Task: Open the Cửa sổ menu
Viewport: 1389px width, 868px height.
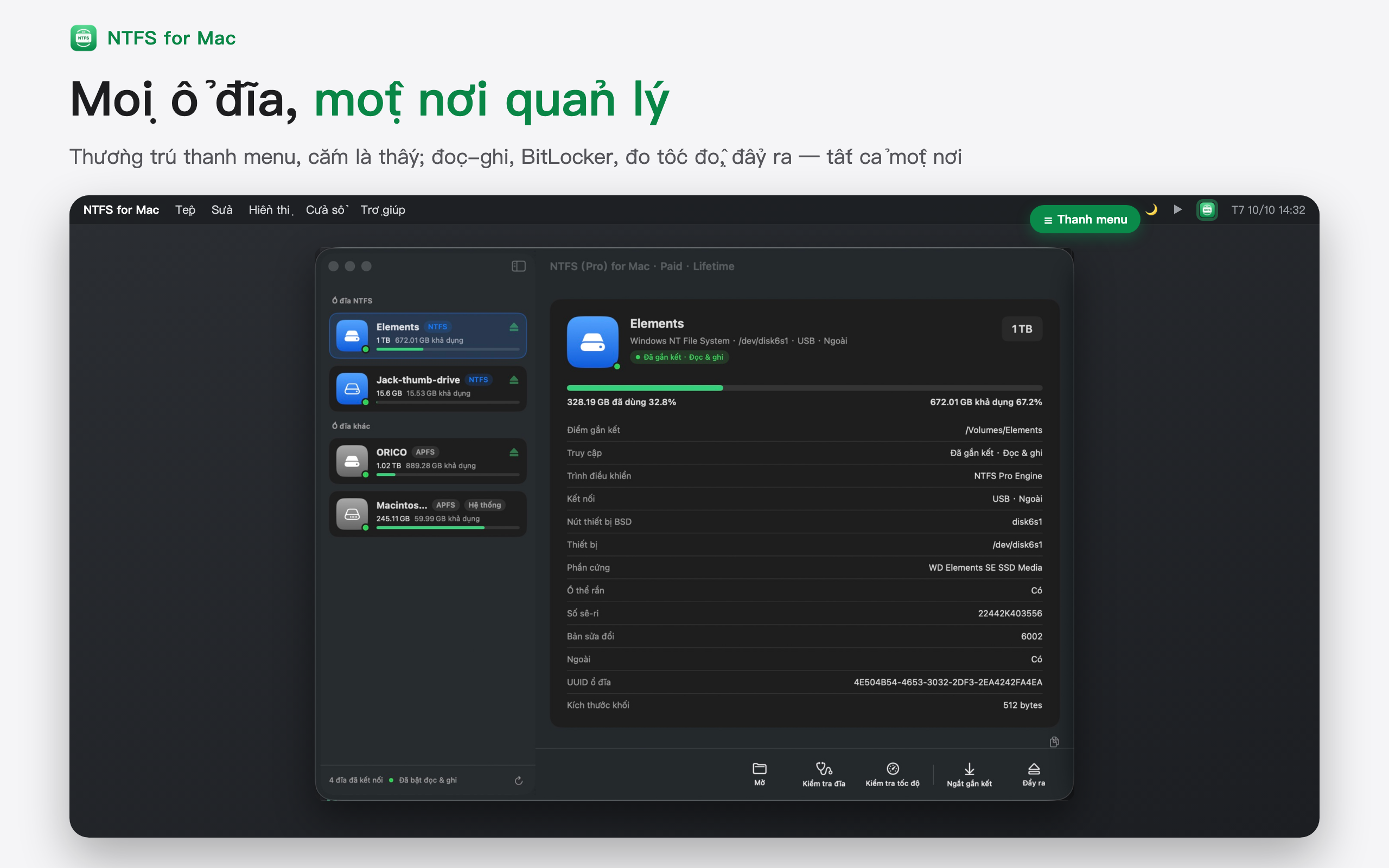Action: (x=327, y=209)
